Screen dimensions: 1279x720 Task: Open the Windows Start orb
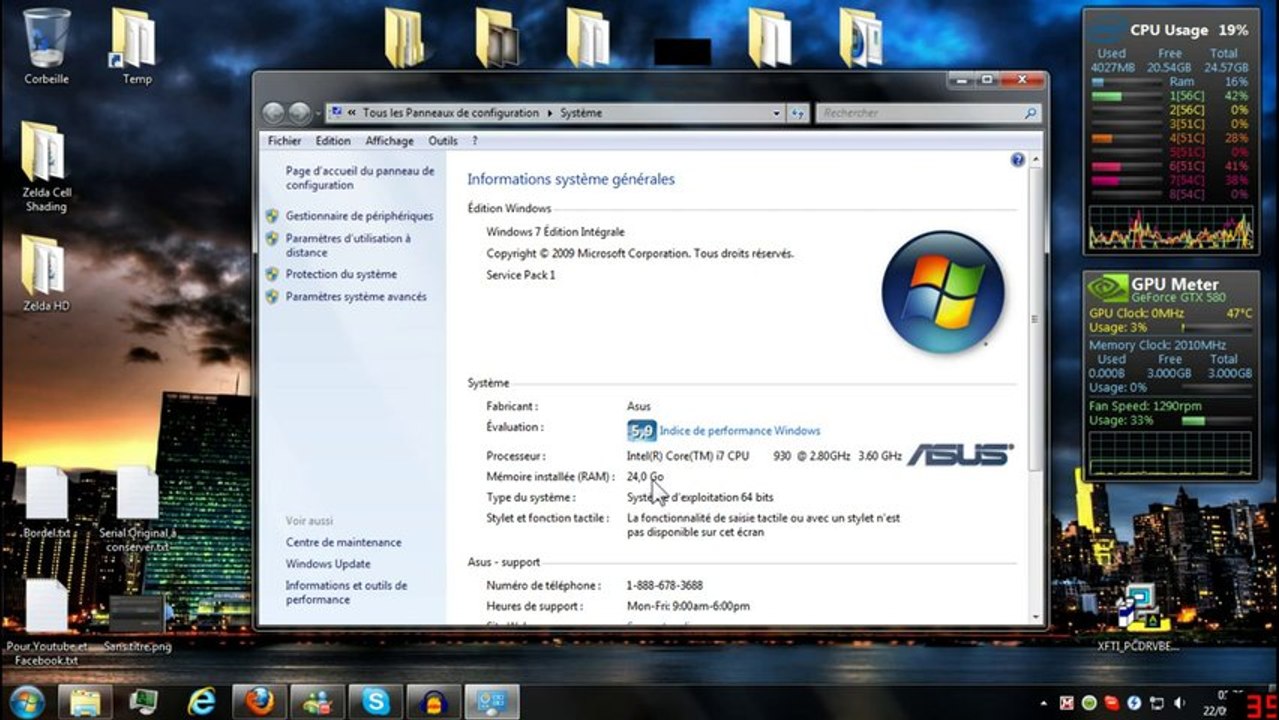point(27,702)
